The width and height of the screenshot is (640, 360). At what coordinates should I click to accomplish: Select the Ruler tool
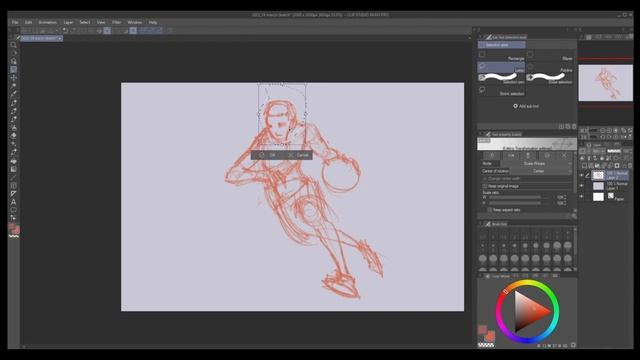13,193
